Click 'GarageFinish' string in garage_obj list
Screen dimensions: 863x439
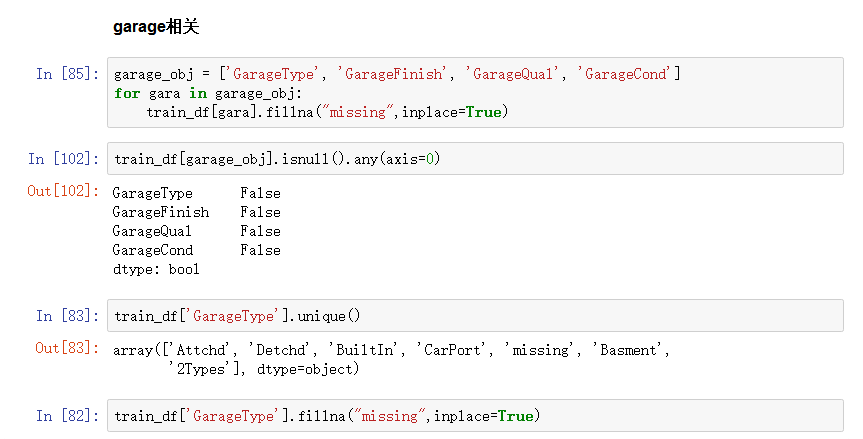[x=392, y=74]
